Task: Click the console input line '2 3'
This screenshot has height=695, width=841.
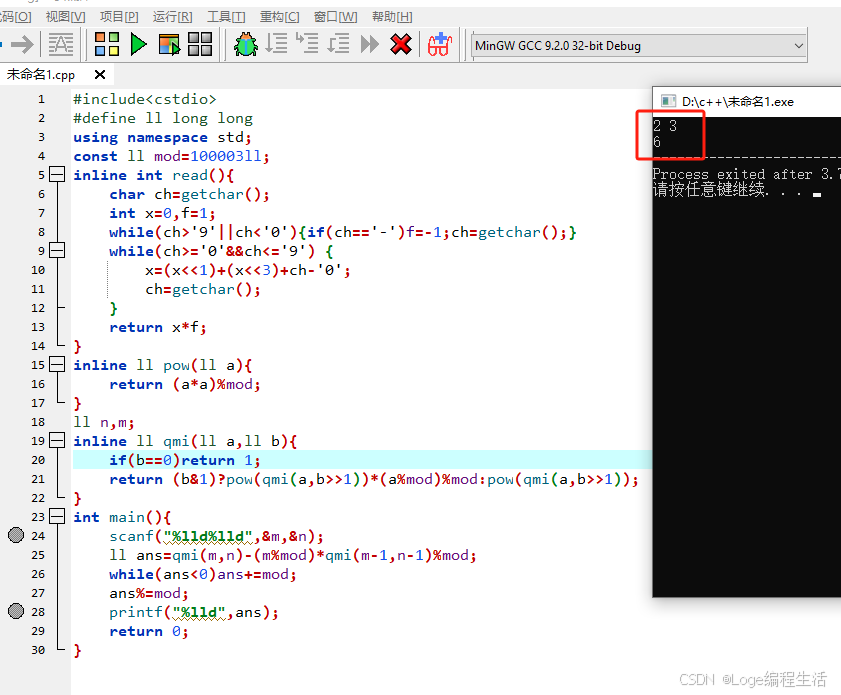Action: [x=665, y=126]
